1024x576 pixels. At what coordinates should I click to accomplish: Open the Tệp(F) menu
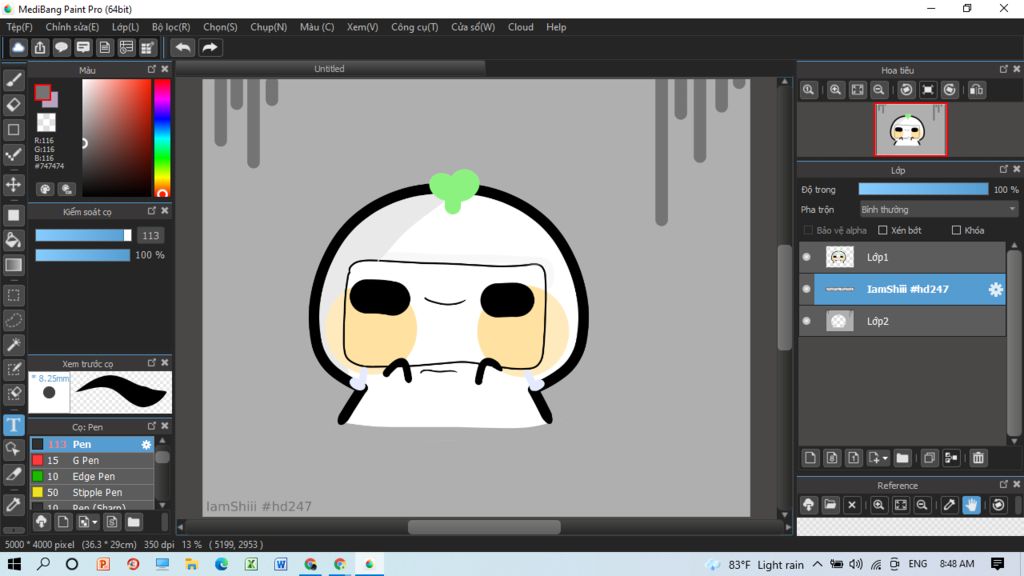click(x=20, y=27)
